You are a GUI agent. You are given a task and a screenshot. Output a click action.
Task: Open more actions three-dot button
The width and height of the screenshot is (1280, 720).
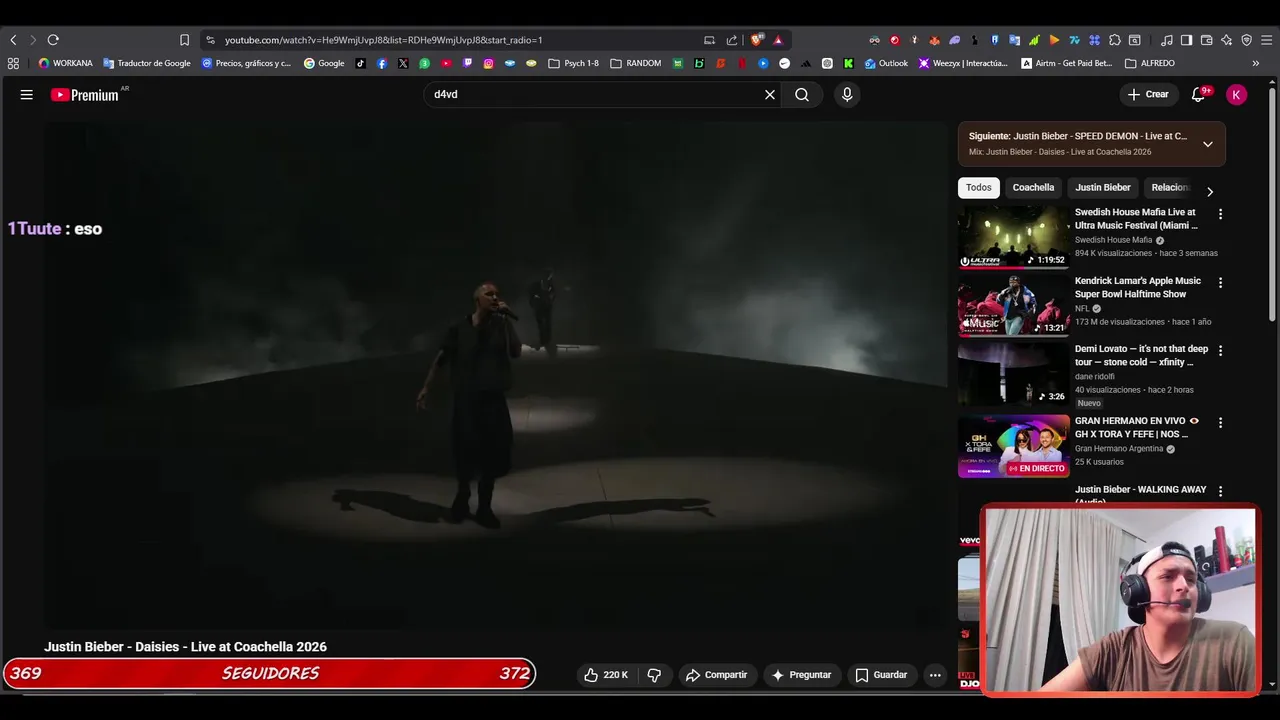point(935,675)
